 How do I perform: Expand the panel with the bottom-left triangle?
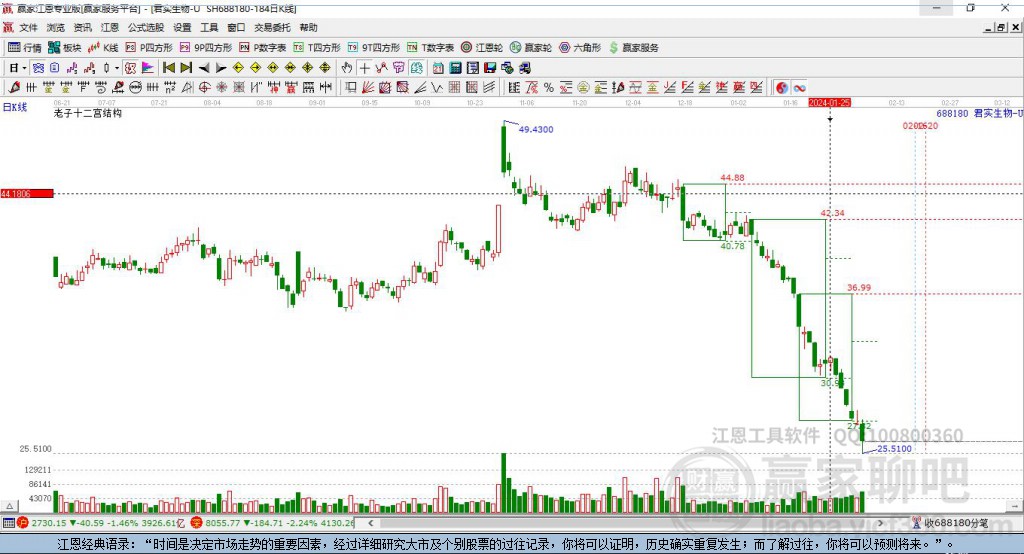[10, 506]
